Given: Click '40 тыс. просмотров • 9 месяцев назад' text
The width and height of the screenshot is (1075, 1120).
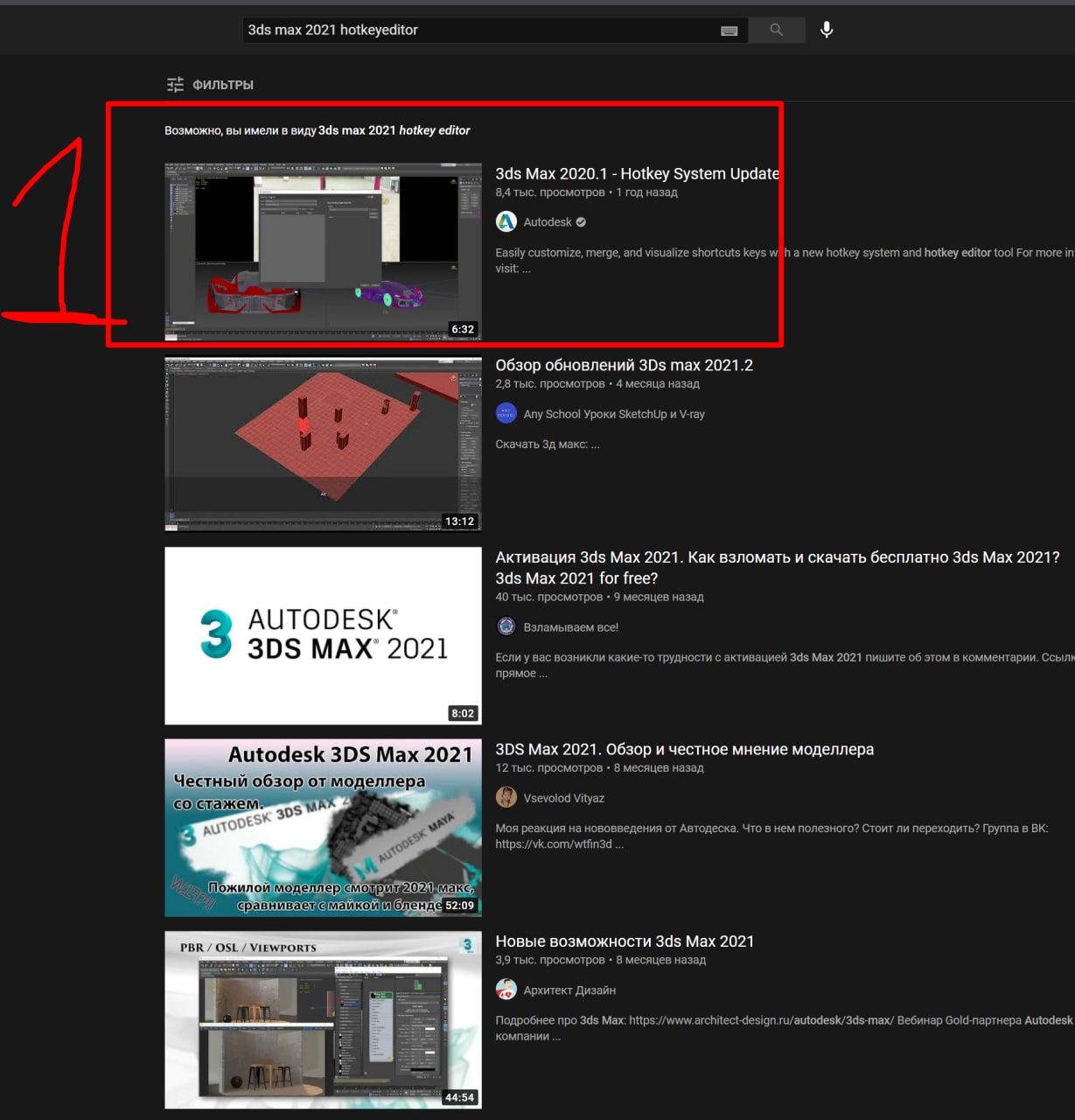Looking at the screenshot, I should [x=599, y=597].
